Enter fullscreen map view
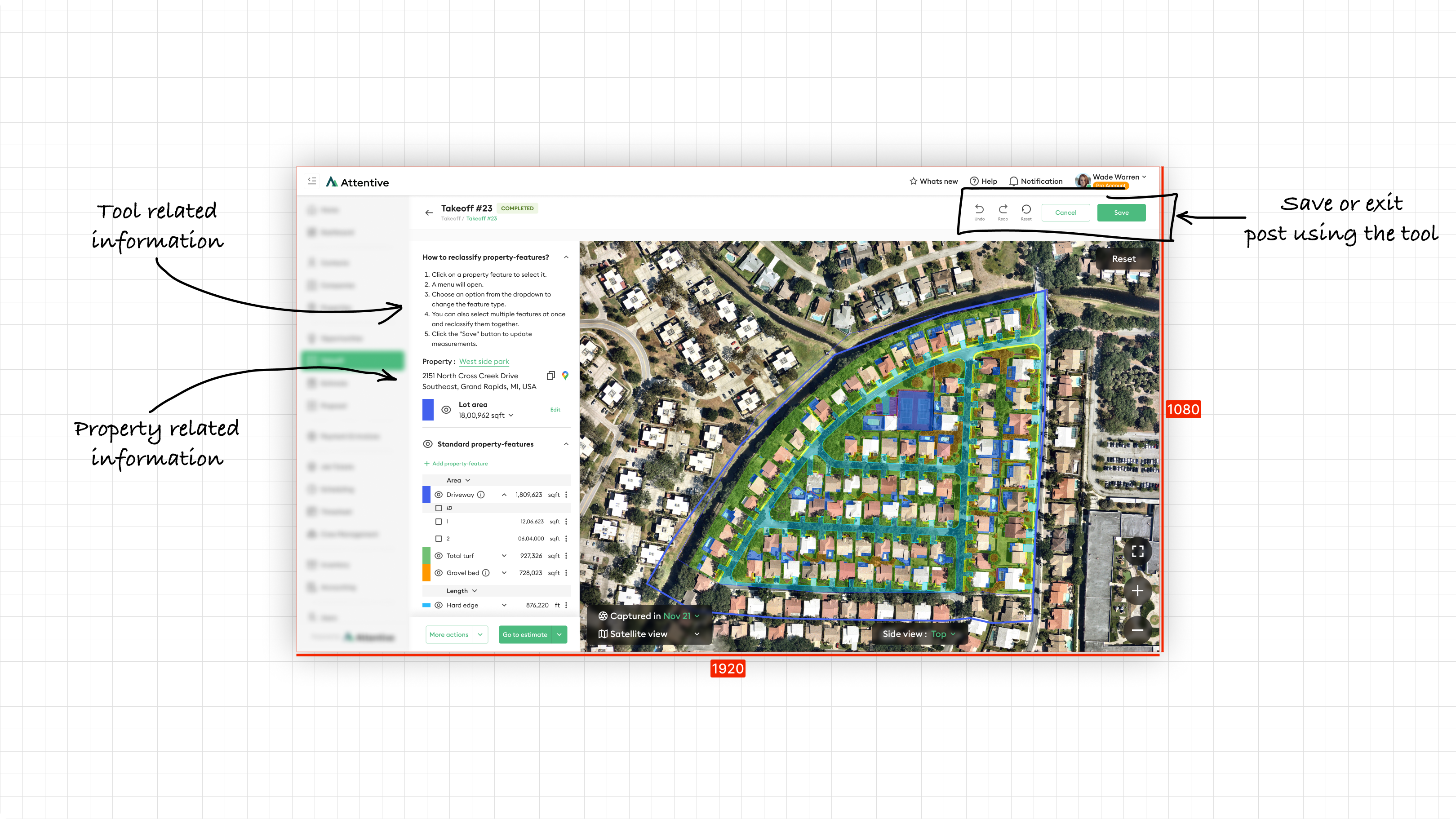The height and width of the screenshot is (819, 1456). coord(1137,551)
